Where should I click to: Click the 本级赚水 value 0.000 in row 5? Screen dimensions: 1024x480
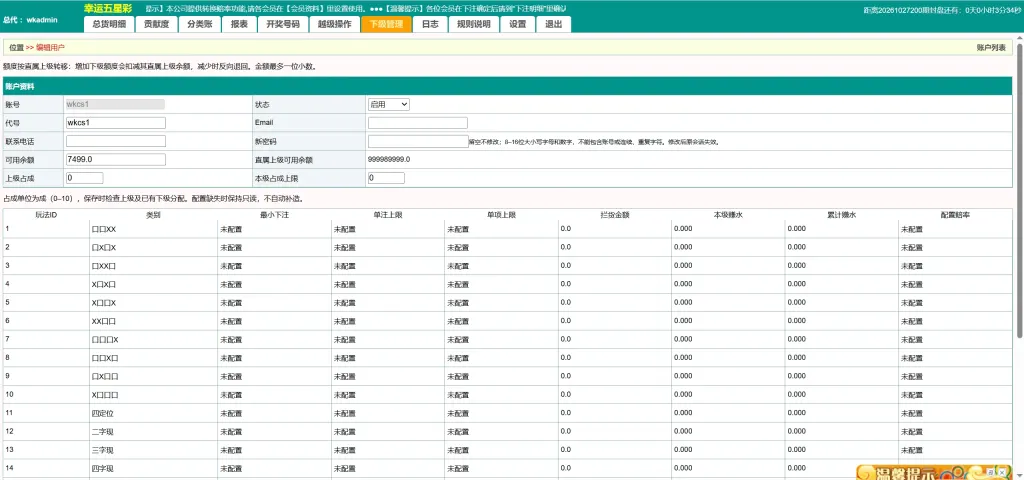(682, 302)
